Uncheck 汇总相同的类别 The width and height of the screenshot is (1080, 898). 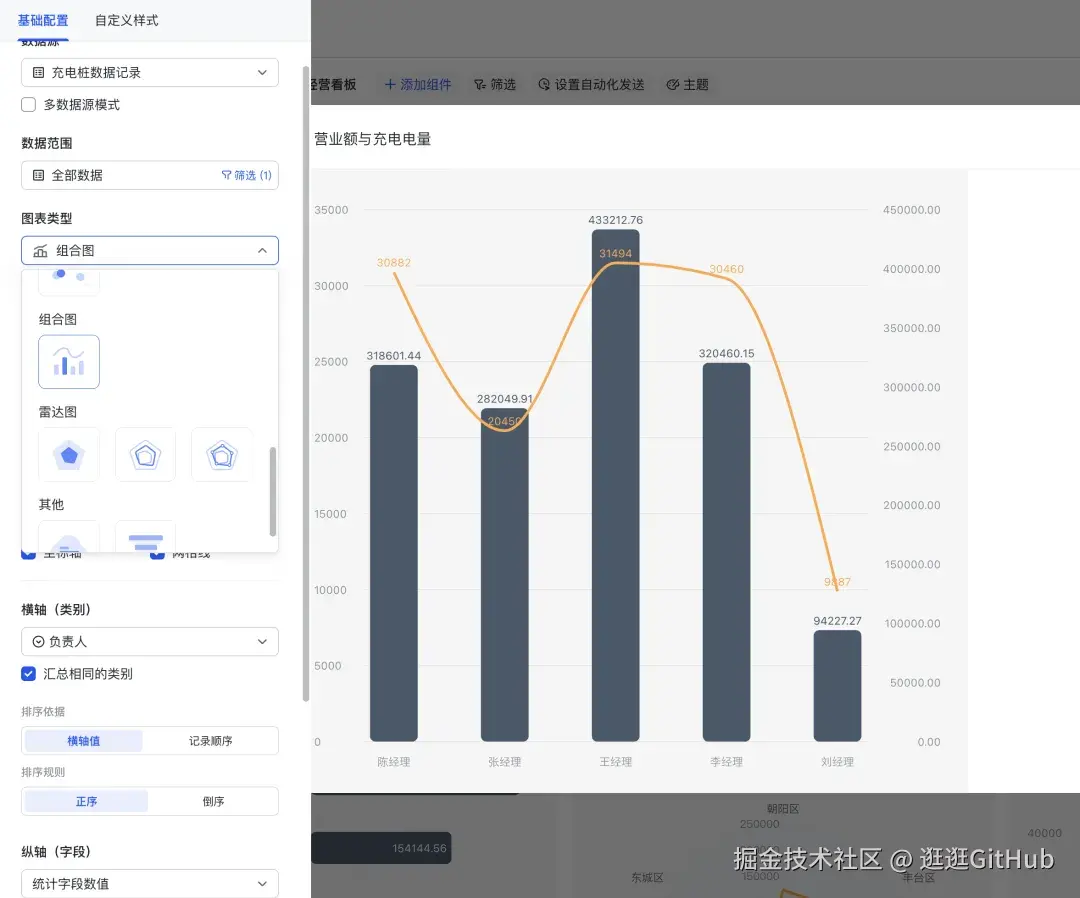click(x=28, y=673)
